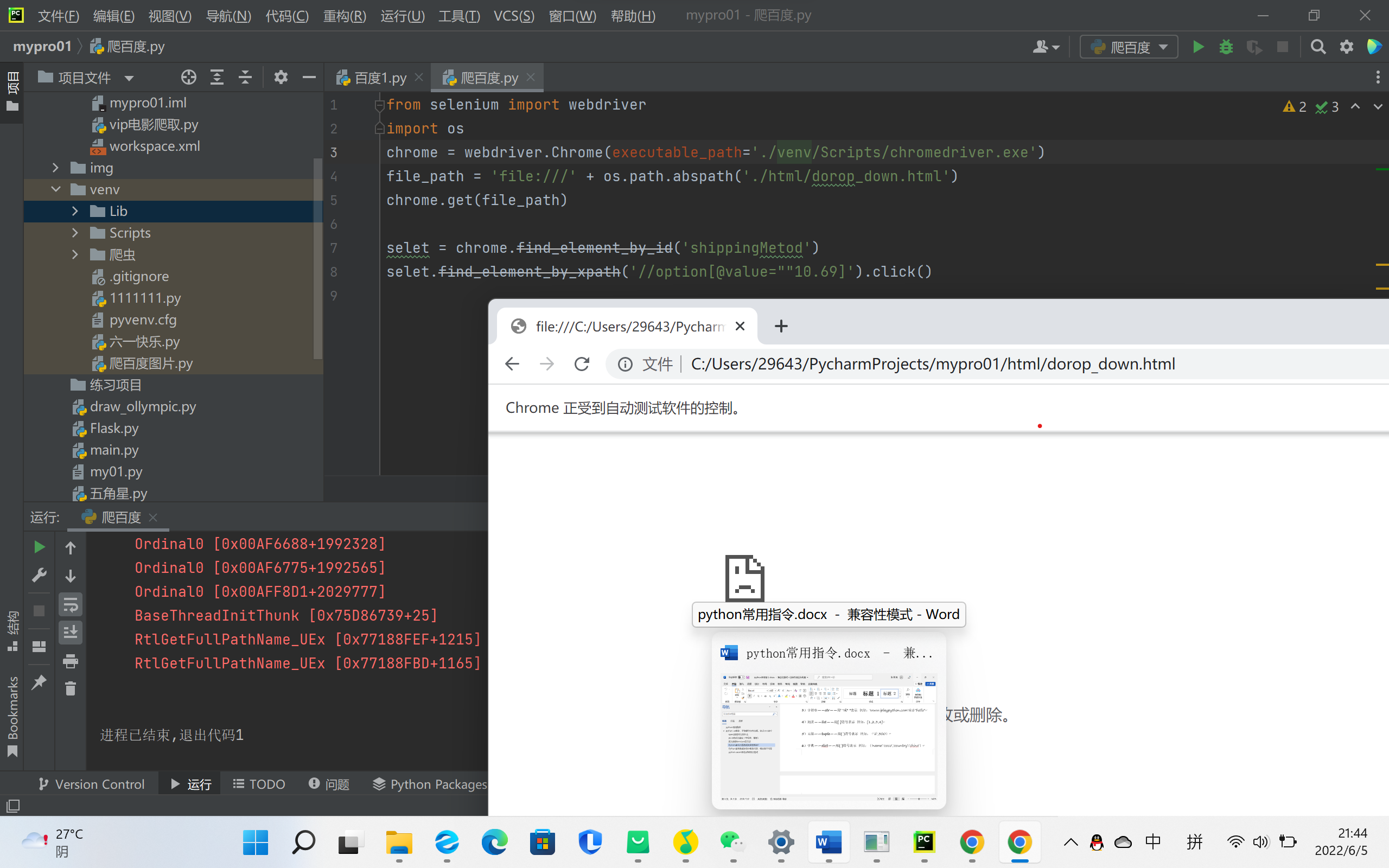Open the user account icon dropdown

click(x=1046, y=47)
